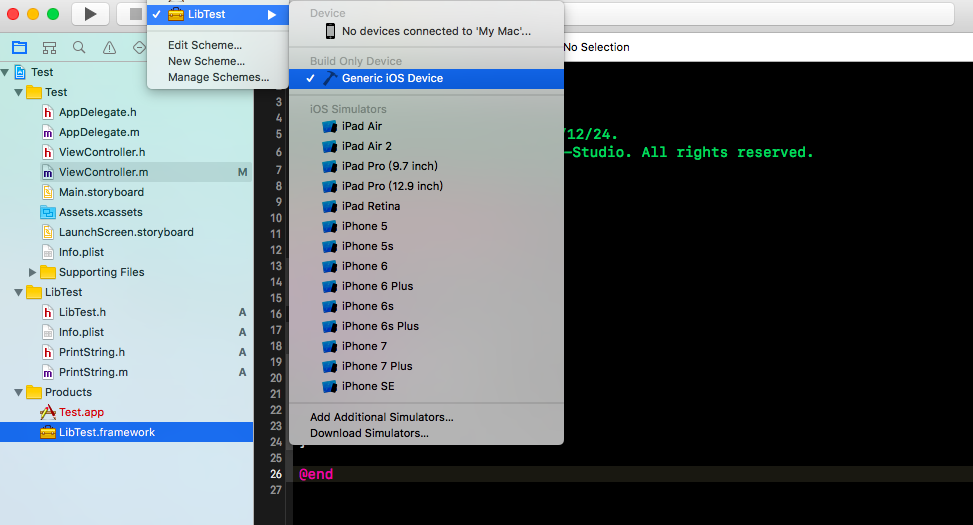Open LaunchScreen.storyboard file

tap(127, 232)
